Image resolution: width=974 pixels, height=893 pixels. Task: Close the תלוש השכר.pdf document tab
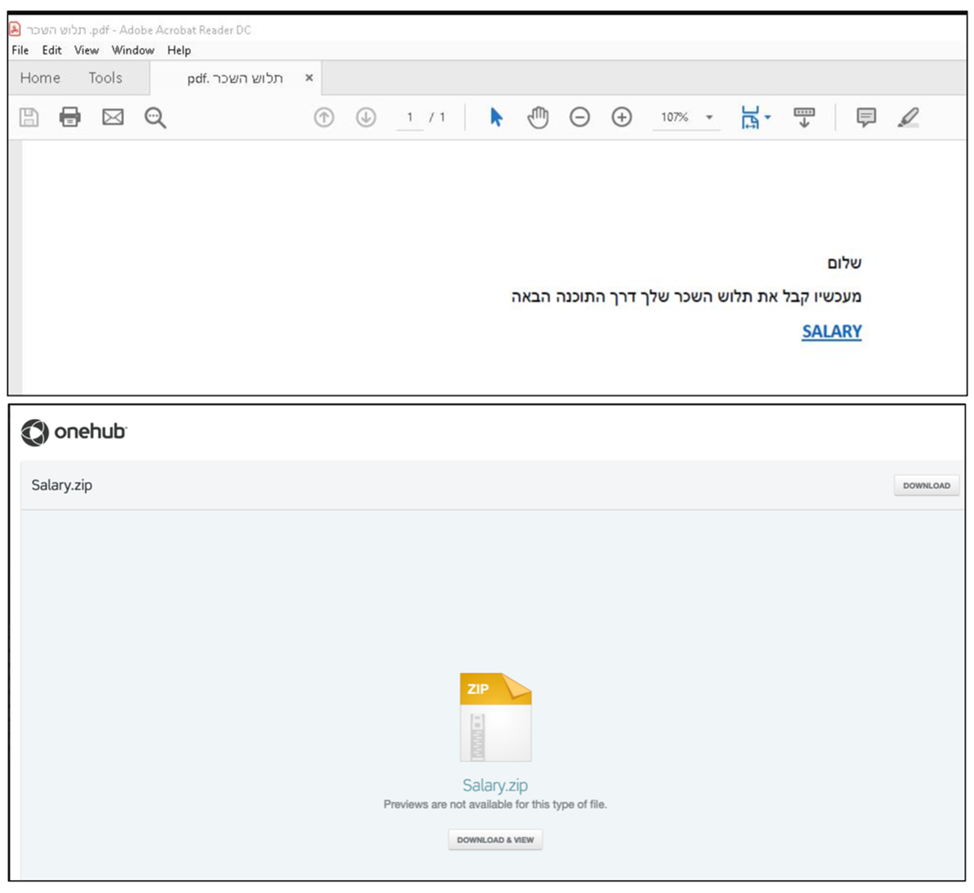pos(309,78)
